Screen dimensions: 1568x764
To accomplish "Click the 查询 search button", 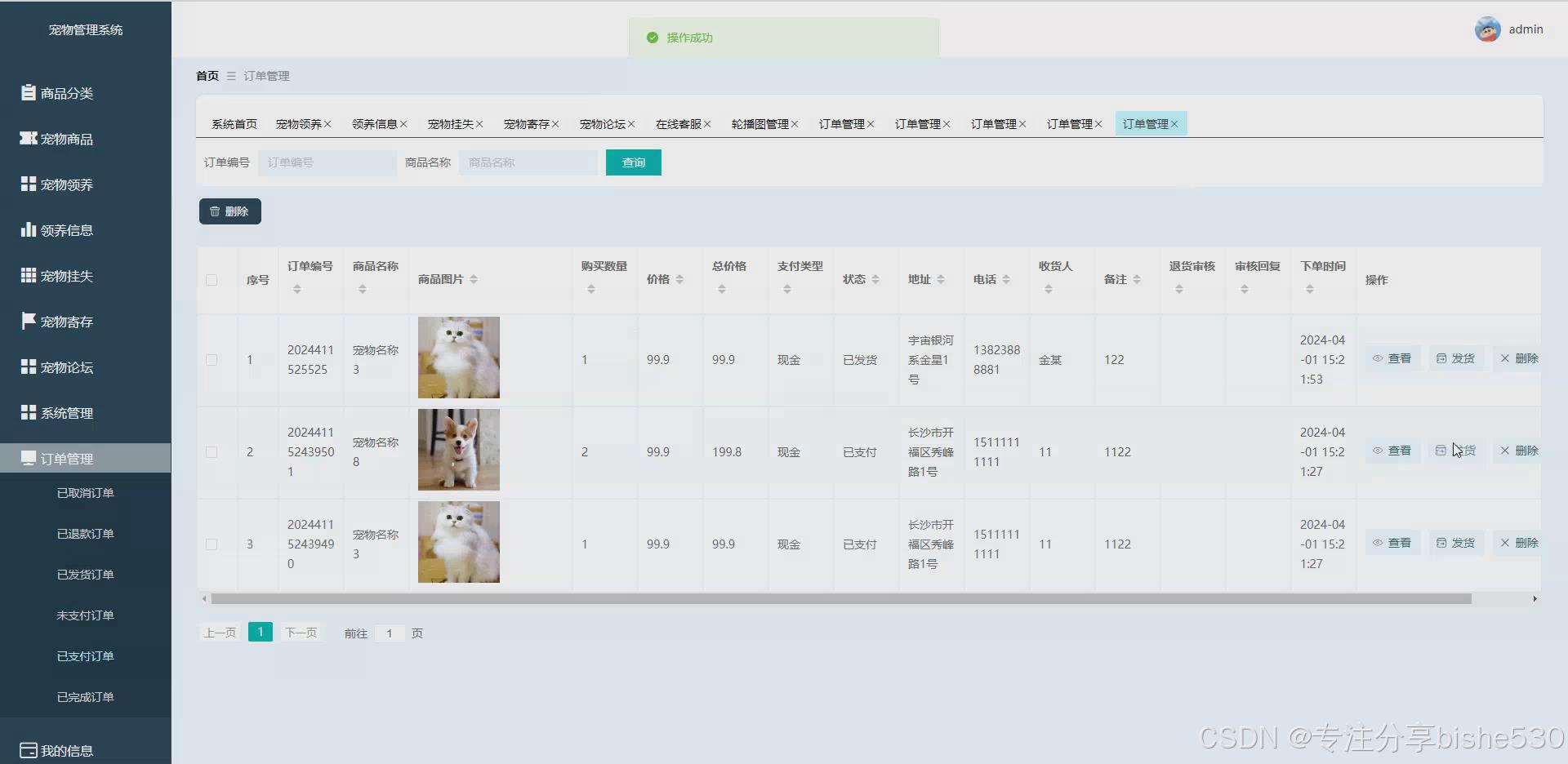I will point(633,162).
